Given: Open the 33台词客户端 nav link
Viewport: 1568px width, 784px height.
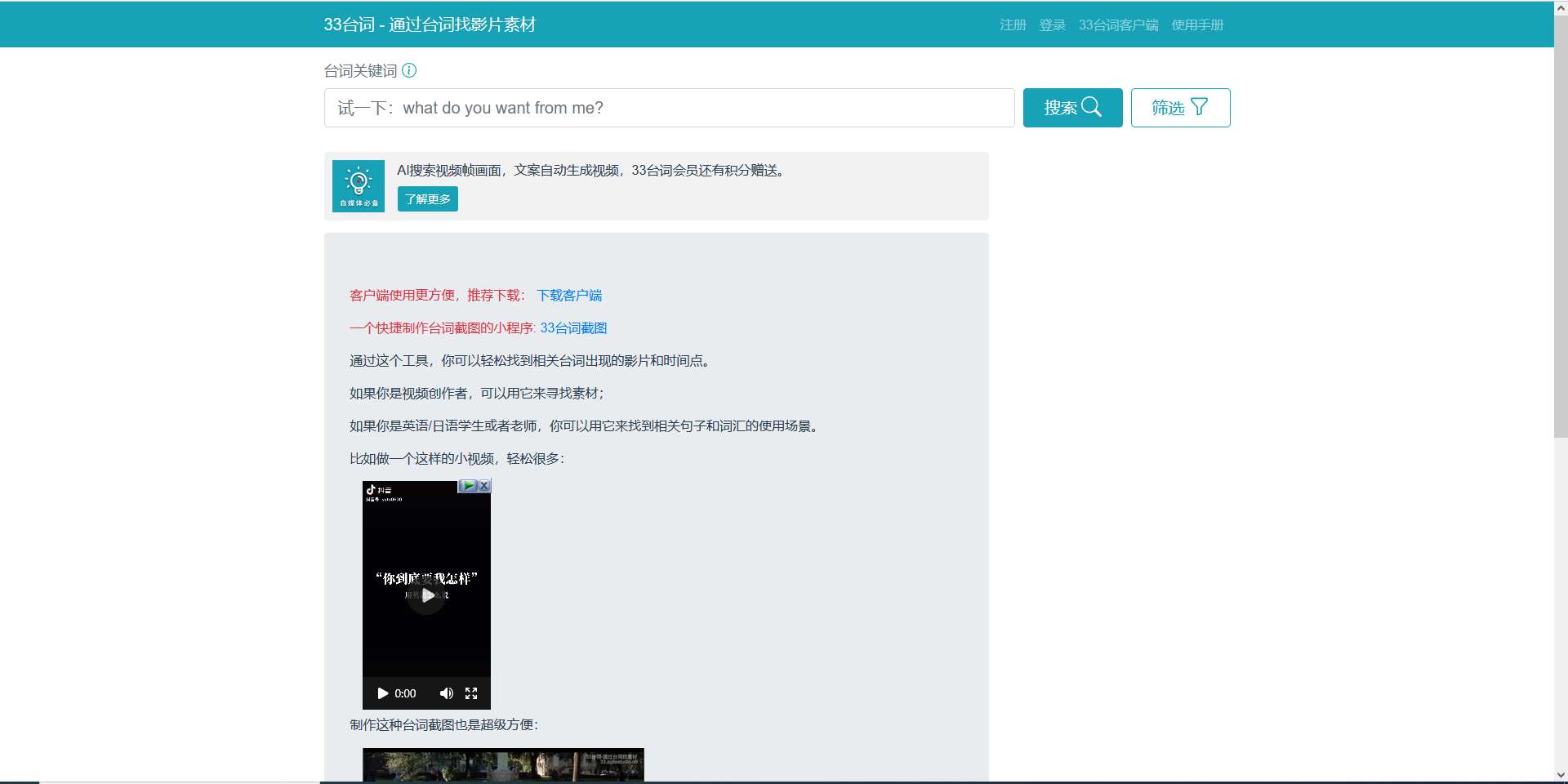Looking at the screenshot, I should (1118, 24).
